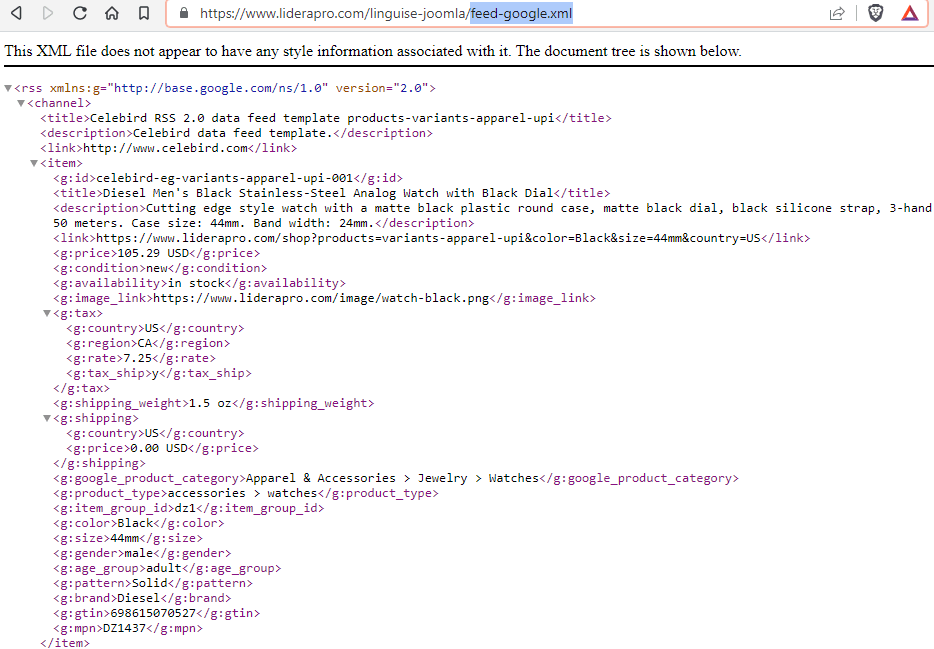
Task: Click the line with Case size: 44mm
Action: 263,223
